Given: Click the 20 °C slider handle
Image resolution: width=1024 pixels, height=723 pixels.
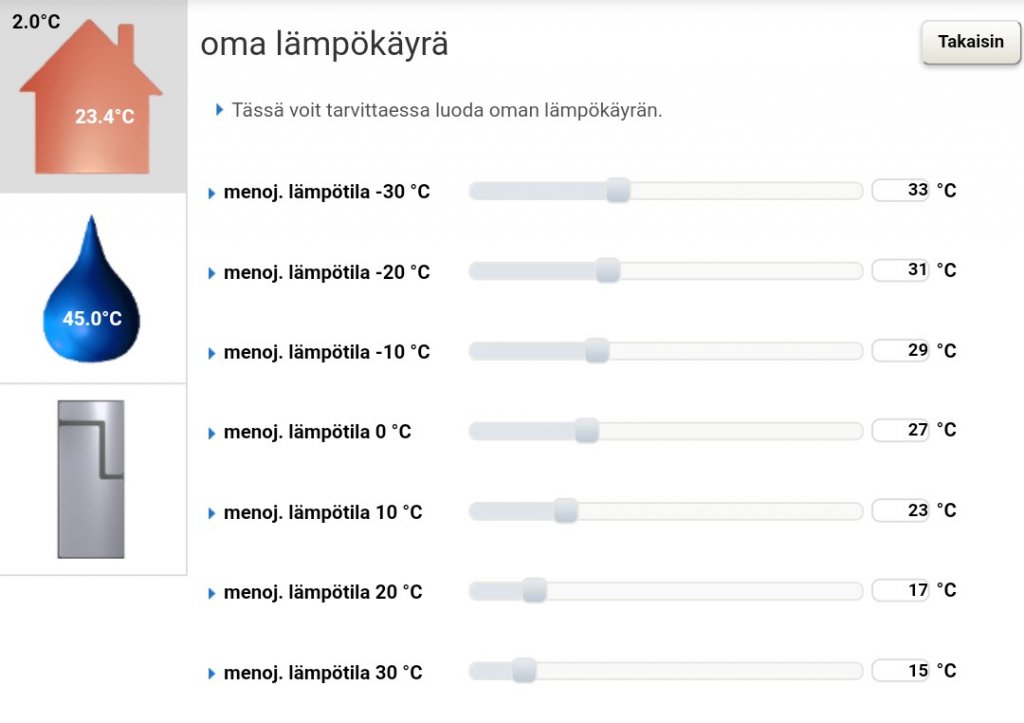Looking at the screenshot, I should (x=534, y=590).
